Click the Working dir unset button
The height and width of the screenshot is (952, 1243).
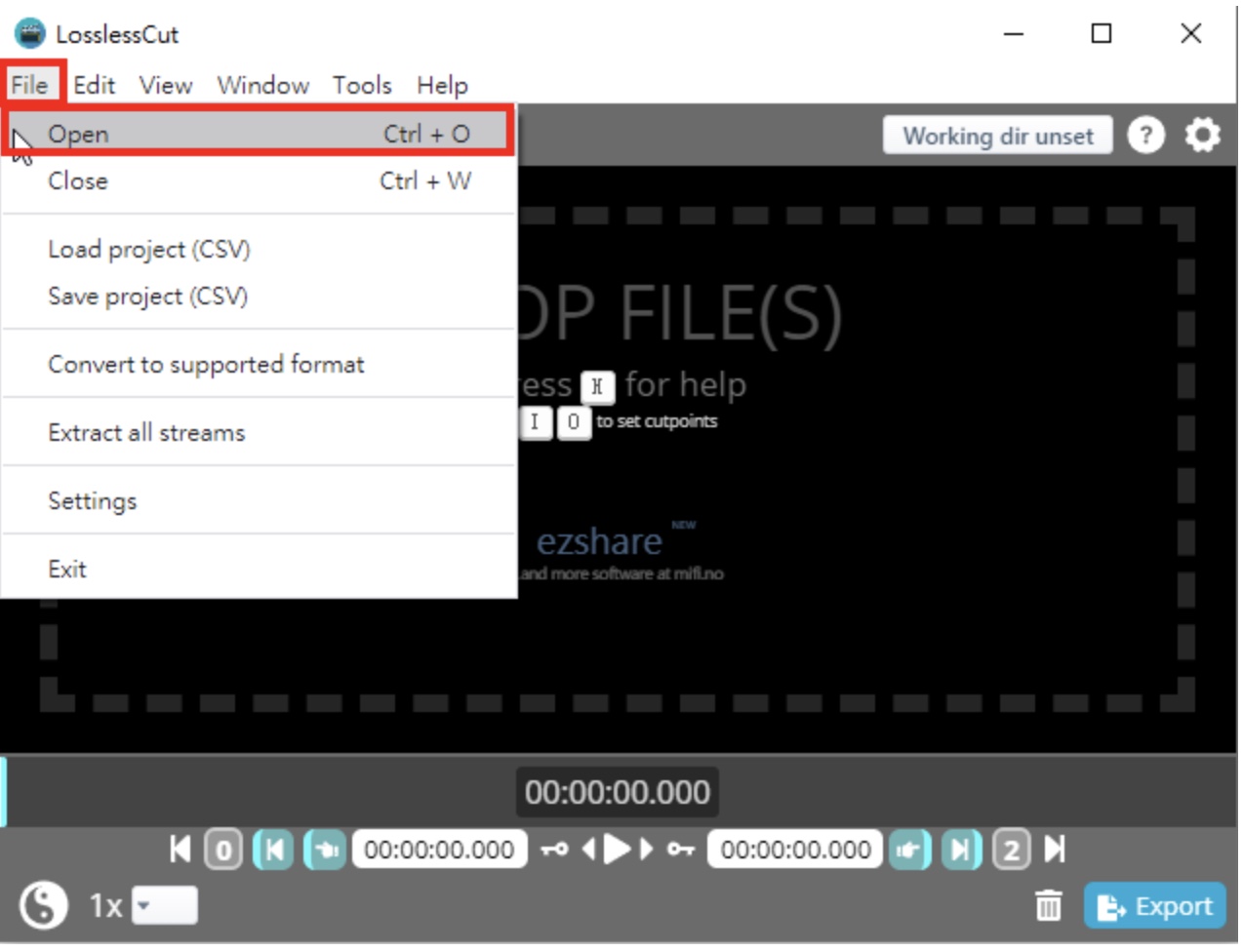click(x=997, y=136)
